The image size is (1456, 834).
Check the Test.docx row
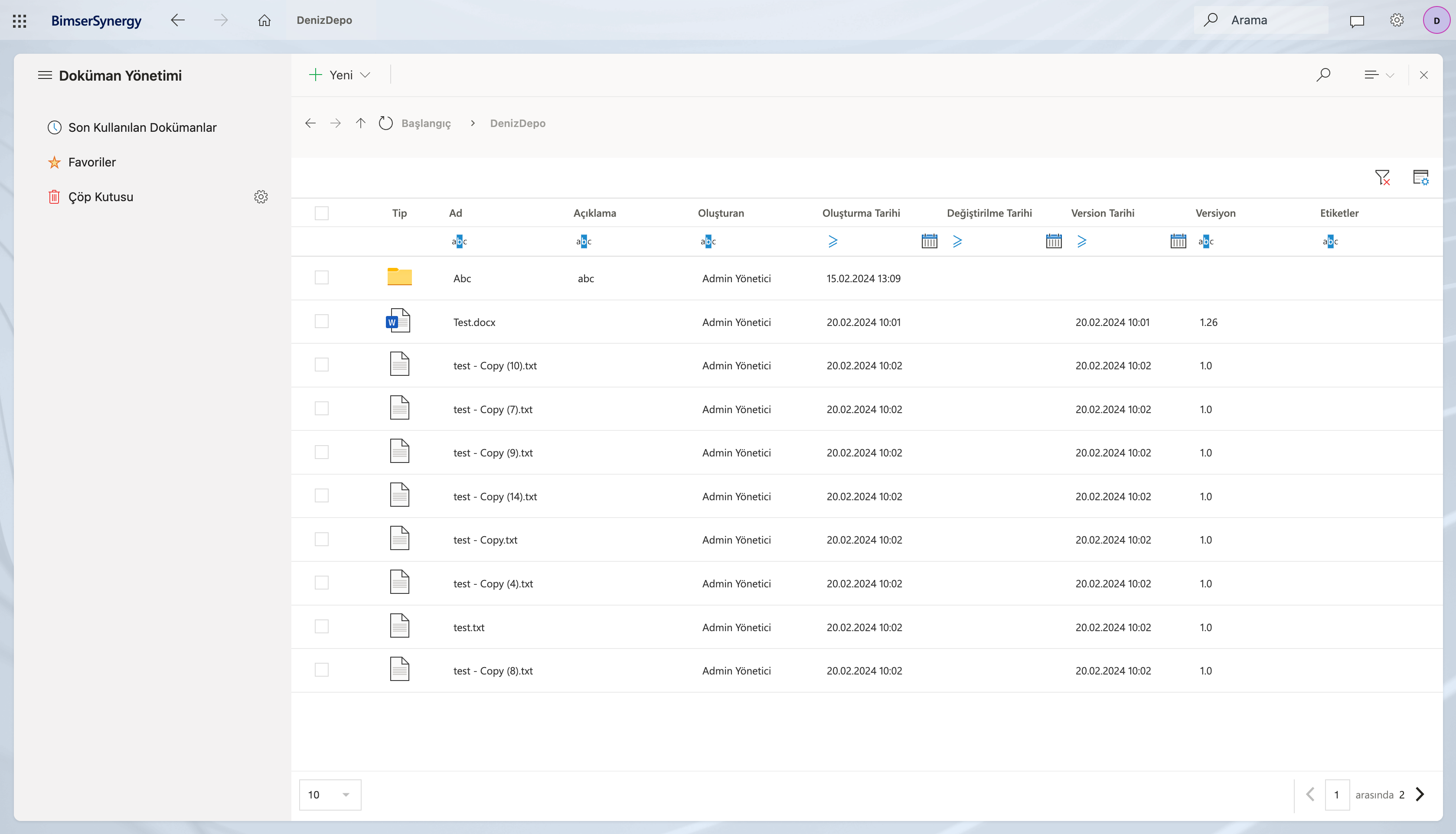point(322,321)
